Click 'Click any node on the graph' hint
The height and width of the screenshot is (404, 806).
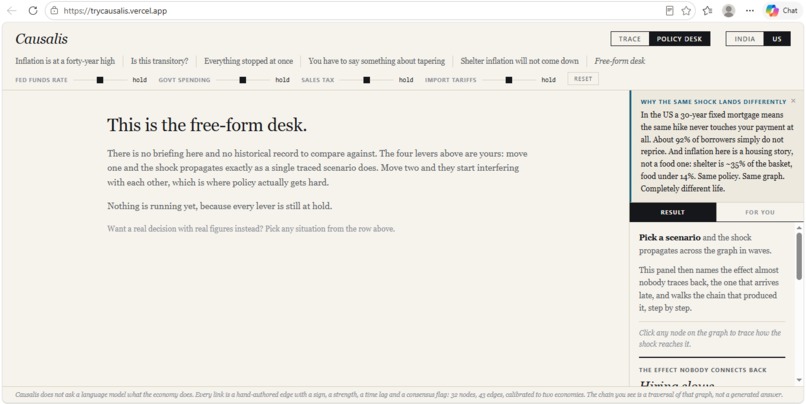(x=710, y=338)
